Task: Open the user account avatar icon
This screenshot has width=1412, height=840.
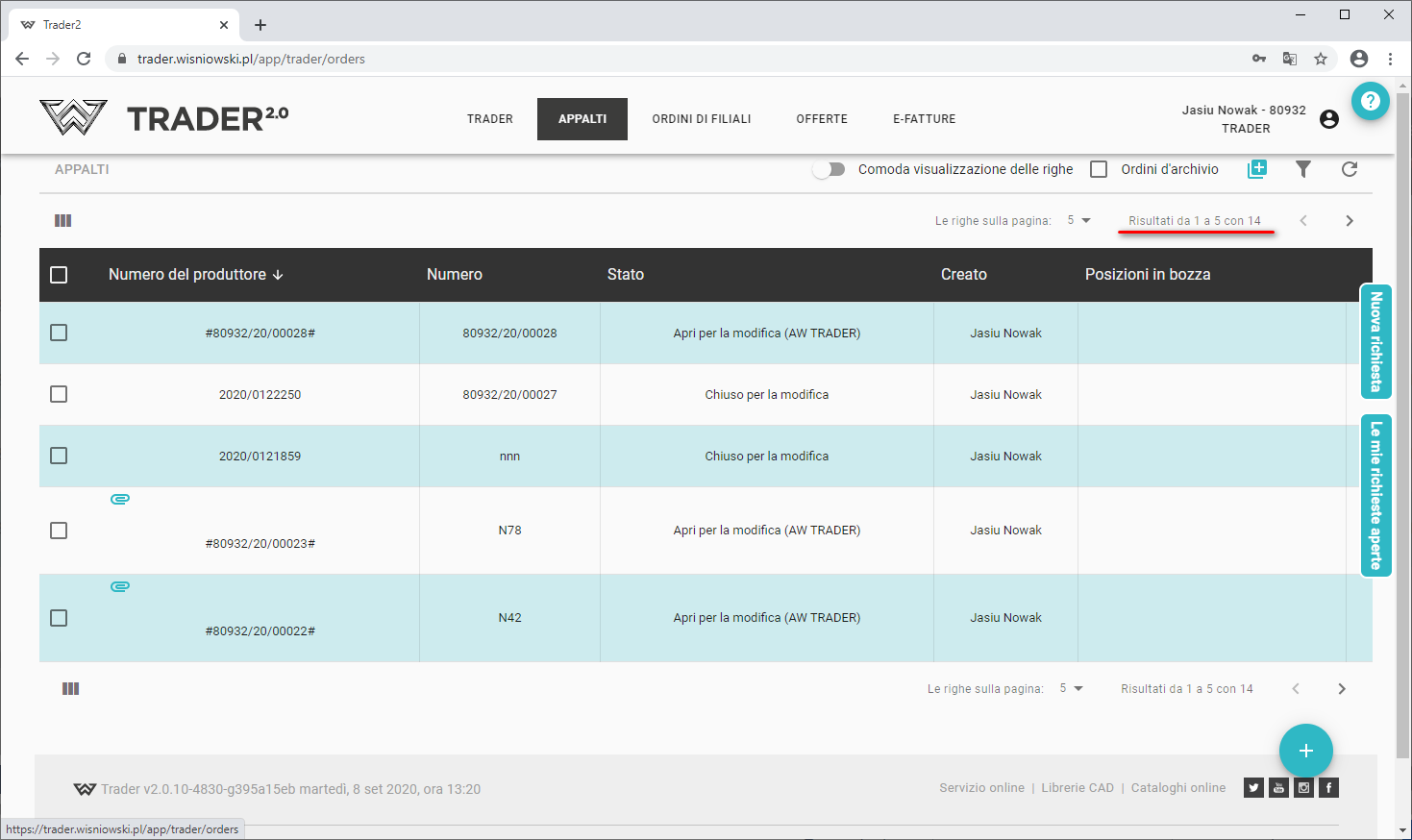Action: (x=1329, y=119)
